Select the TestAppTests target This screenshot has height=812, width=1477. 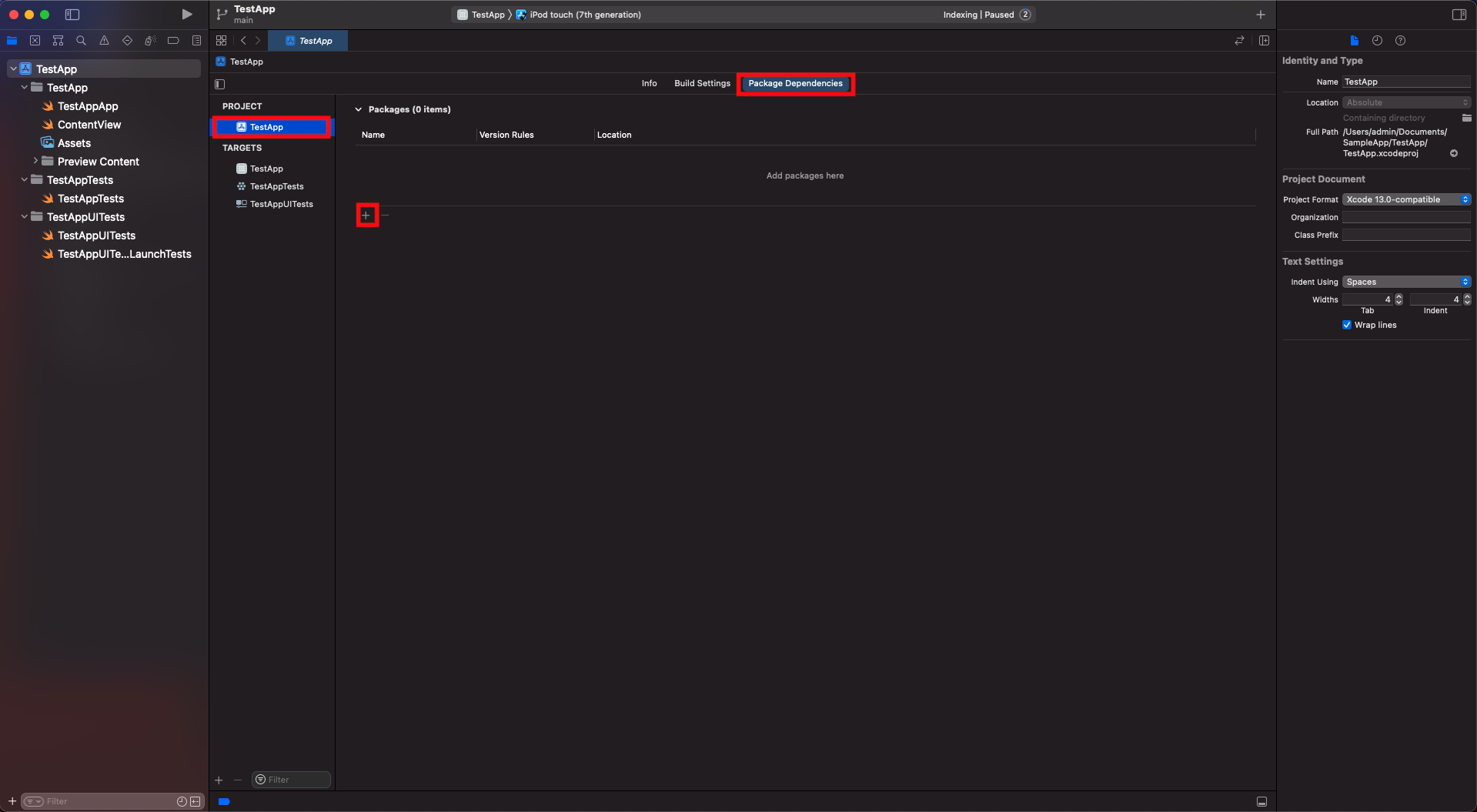(270, 186)
